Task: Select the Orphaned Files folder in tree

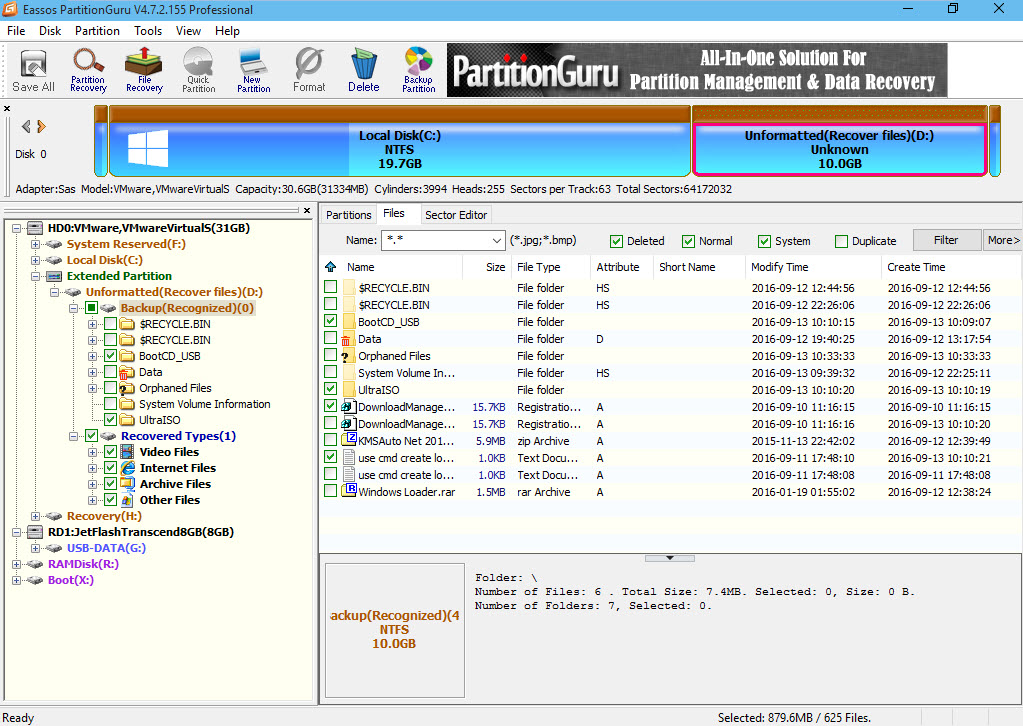Action: [175, 388]
